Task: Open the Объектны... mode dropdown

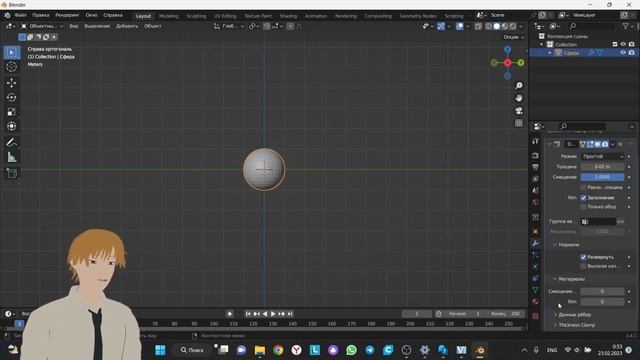Action: coord(42,26)
